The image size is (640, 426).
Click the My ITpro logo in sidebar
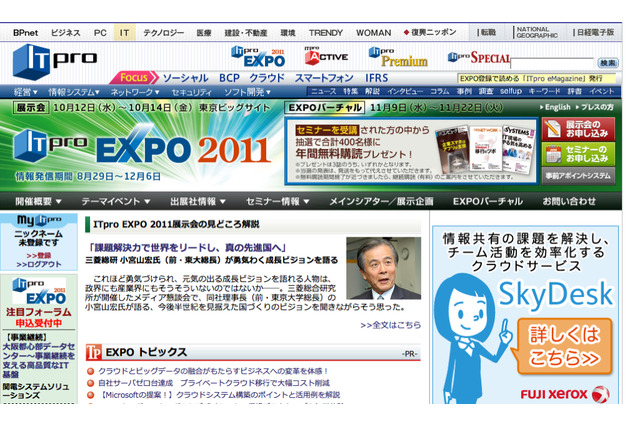point(39,220)
